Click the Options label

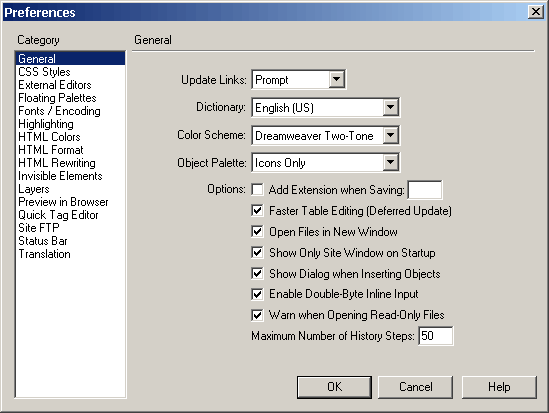coord(227,189)
